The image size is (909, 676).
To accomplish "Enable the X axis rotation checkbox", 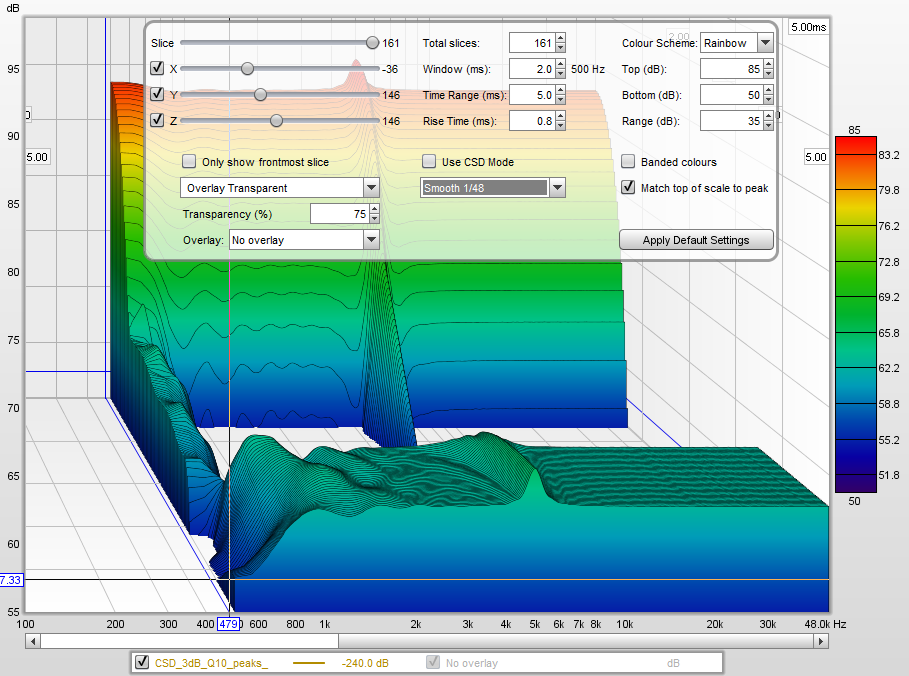I will 157,68.
